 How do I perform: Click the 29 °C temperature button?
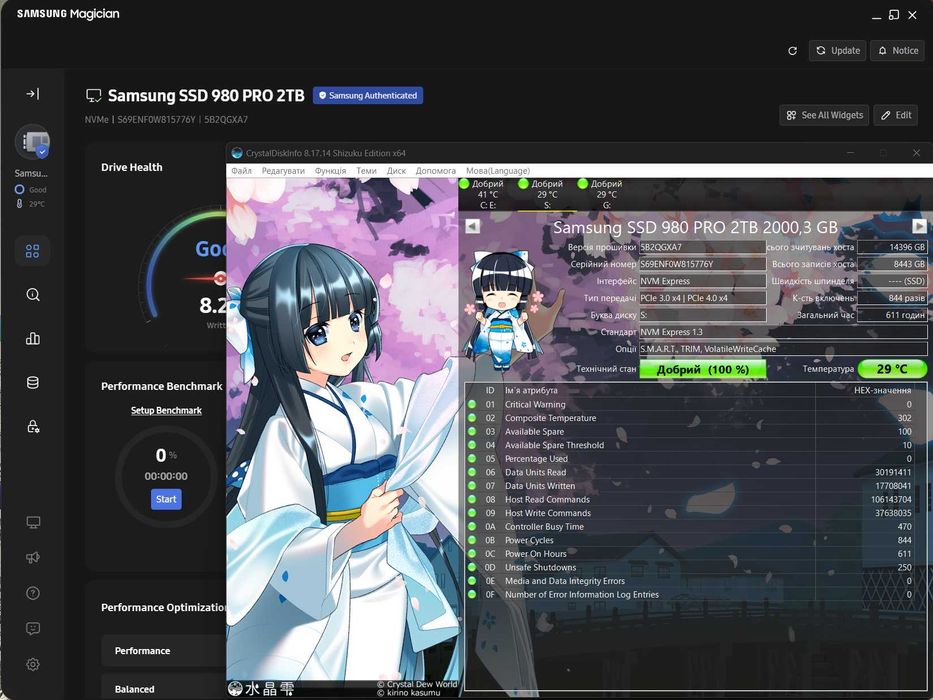[x=893, y=369]
